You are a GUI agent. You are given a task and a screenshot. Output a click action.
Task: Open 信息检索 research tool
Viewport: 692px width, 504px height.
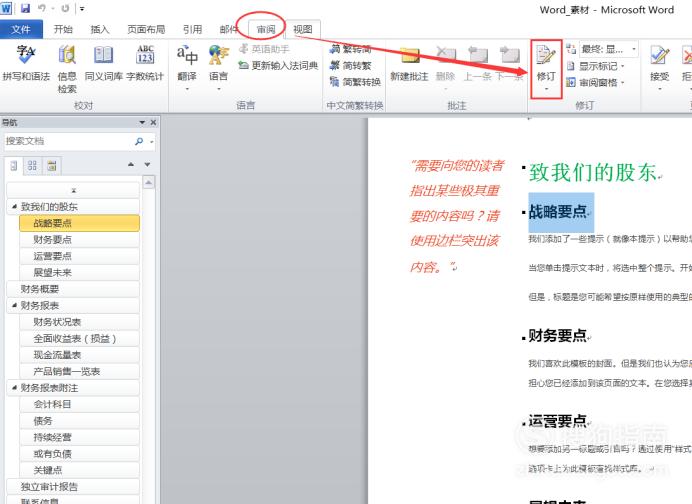67,69
